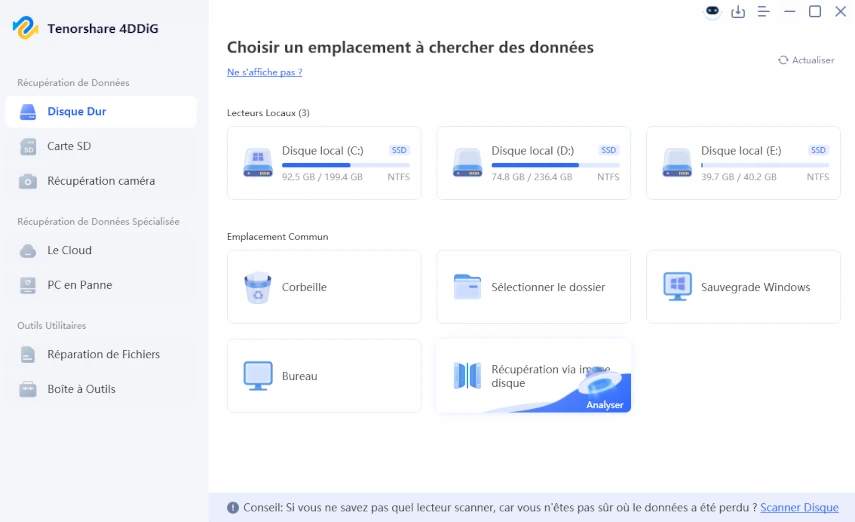Open the hamburger menu icon
The height and width of the screenshot is (522, 855).
[x=763, y=11]
